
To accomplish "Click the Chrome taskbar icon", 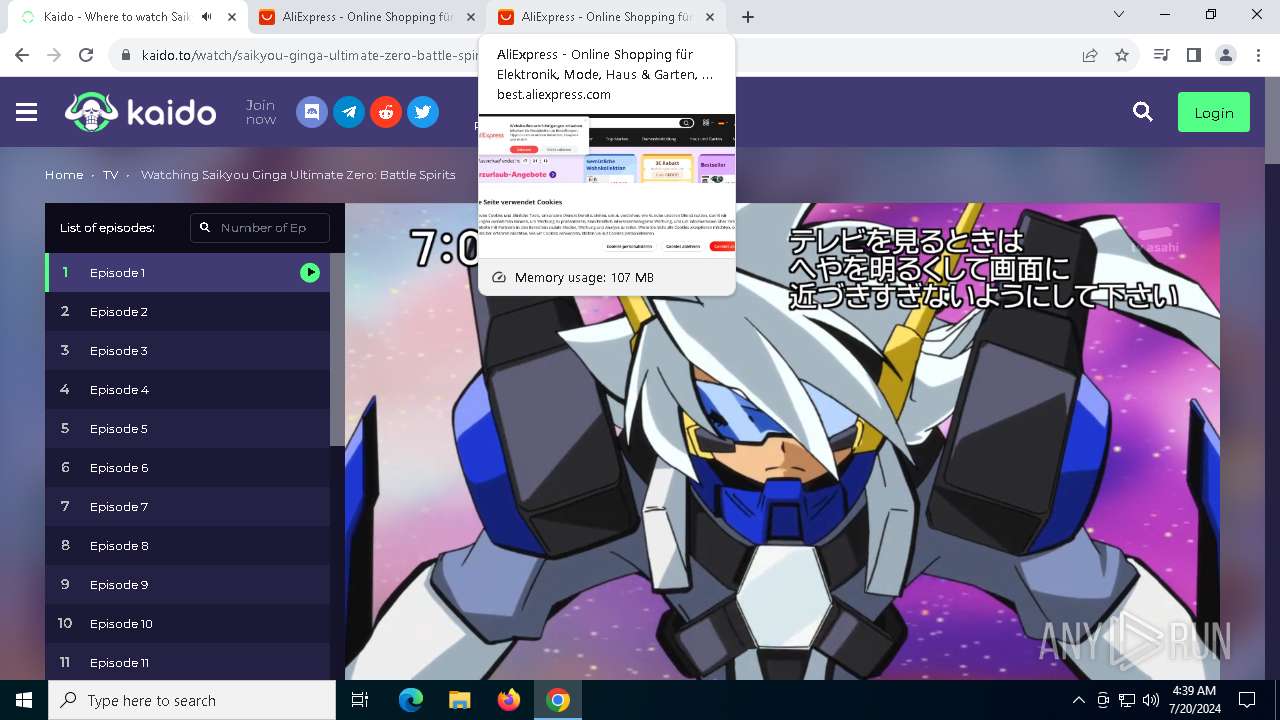I will click(558, 700).
